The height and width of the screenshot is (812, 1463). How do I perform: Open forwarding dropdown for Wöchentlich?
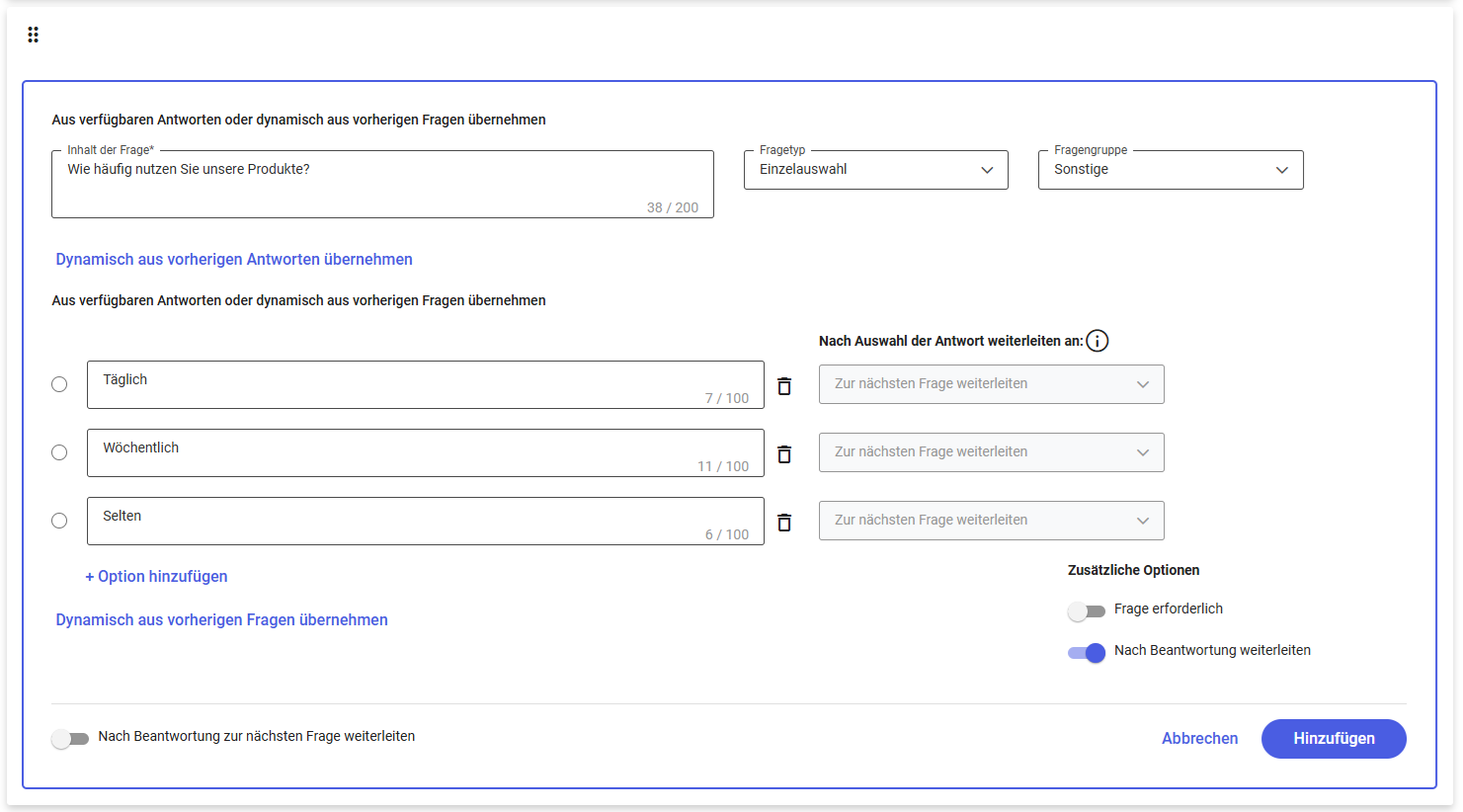(992, 452)
